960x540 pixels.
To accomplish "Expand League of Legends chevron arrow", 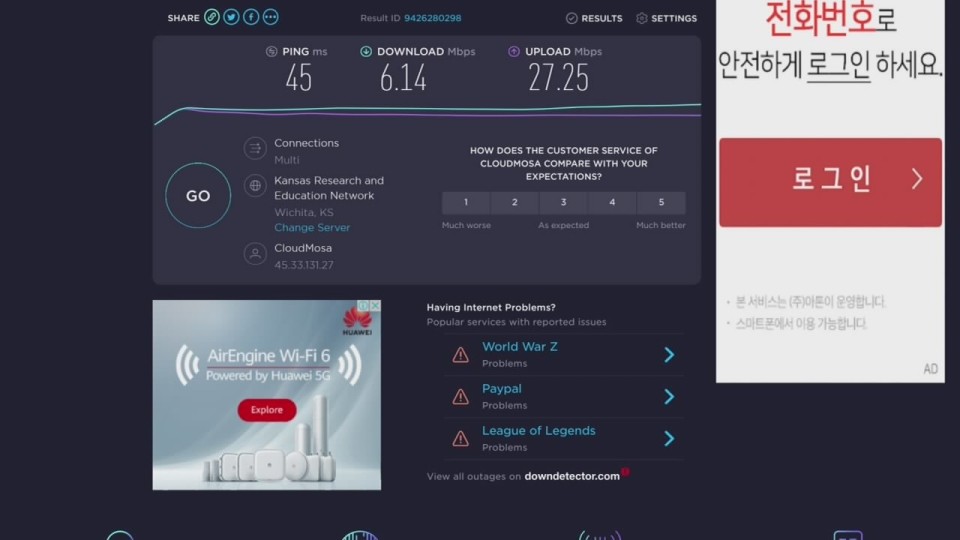I will 669,438.
